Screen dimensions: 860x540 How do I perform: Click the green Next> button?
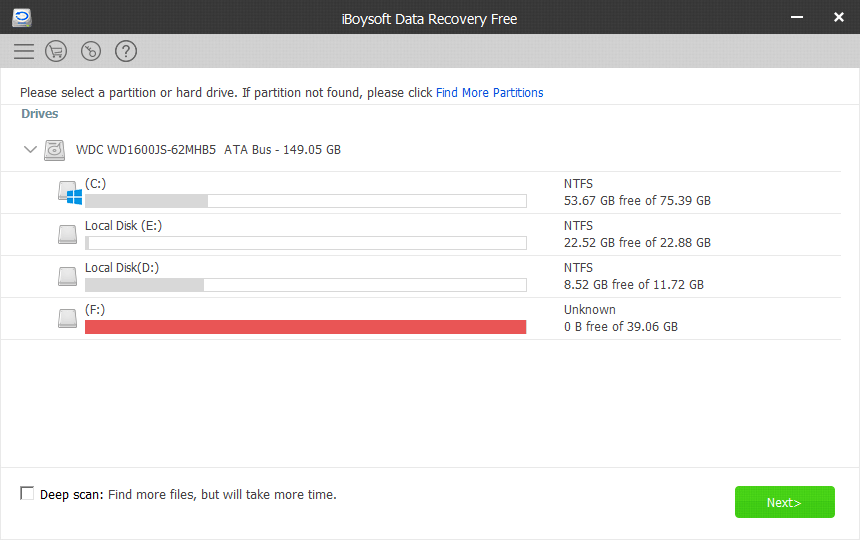(x=784, y=502)
